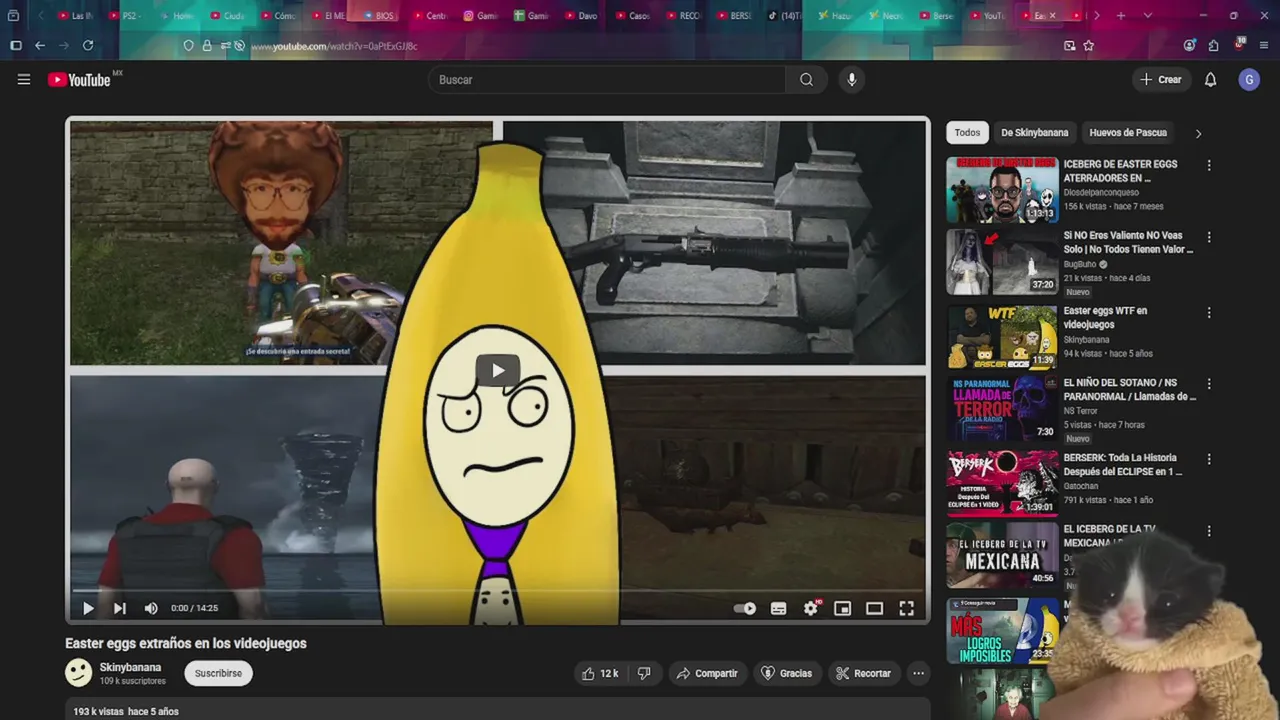The image size is (1280, 720).
Task: Open the ICEBERG DE EASTER EGGS thumbnail
Action: point(1002,189)
